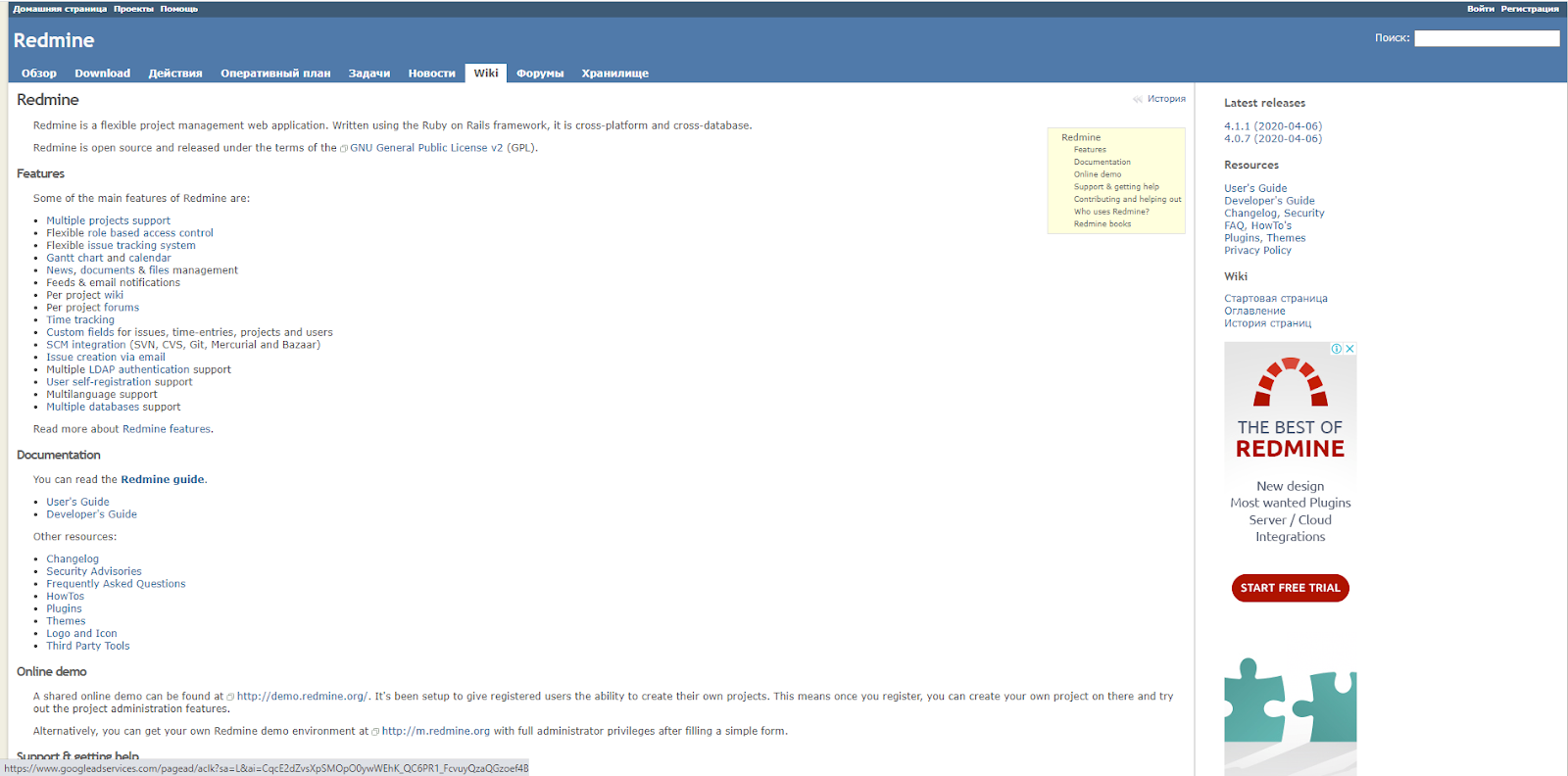Click the START FREE TRIAL button

1290,588
